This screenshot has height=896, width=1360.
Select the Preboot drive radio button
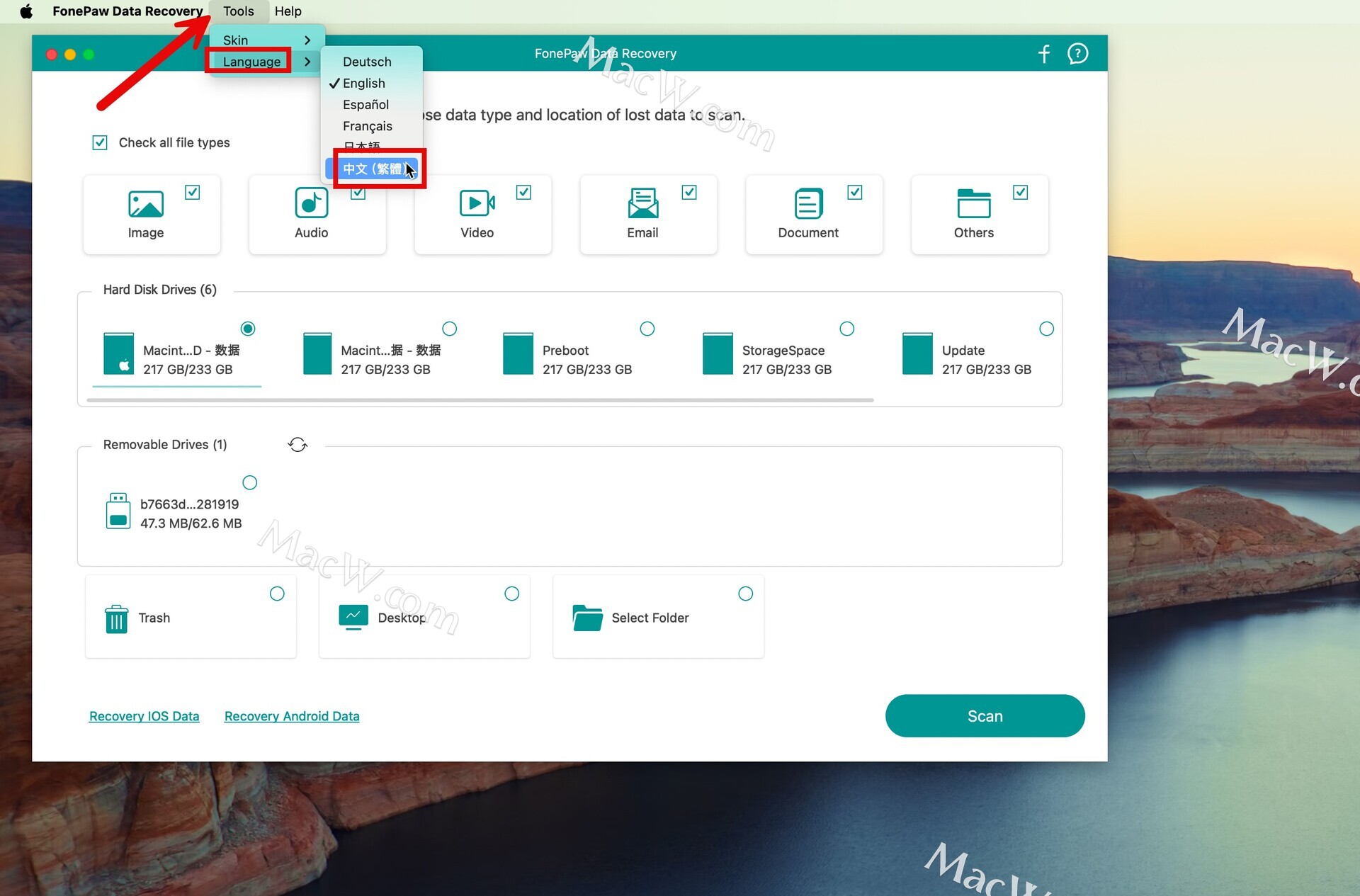tap(647, 329)
